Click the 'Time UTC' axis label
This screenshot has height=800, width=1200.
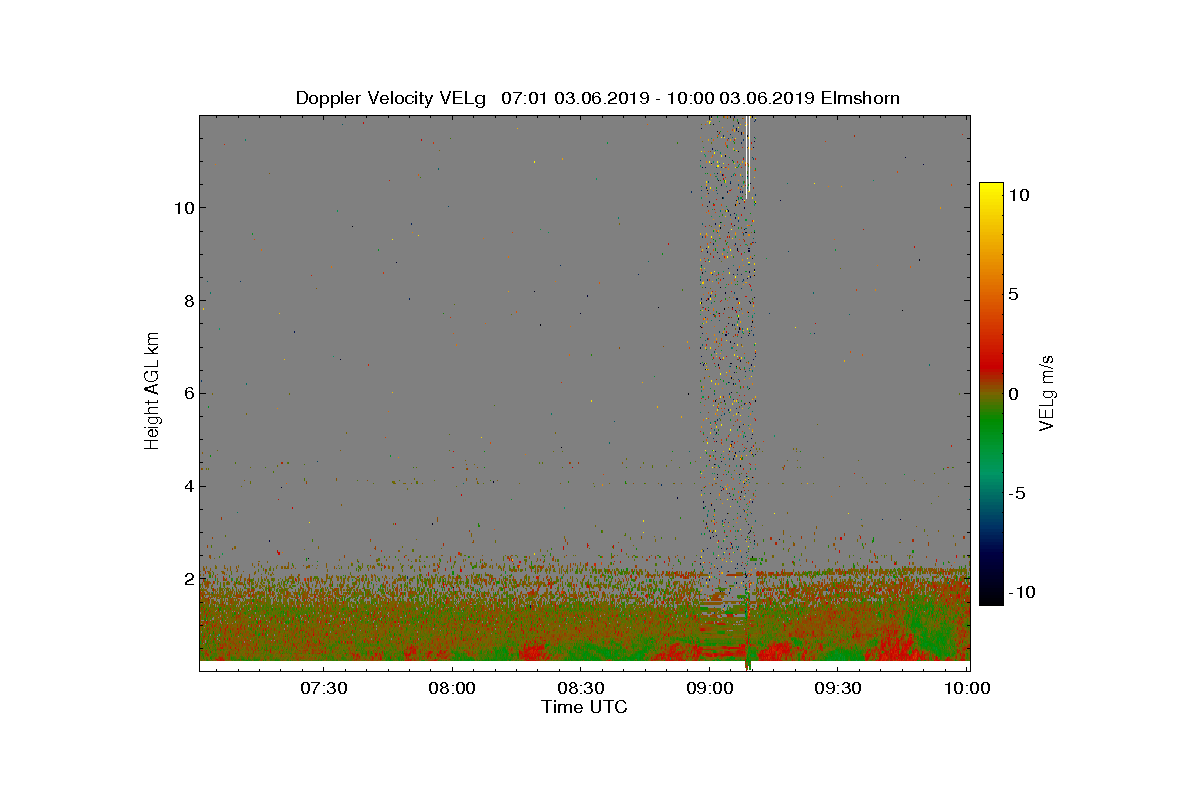coord(585,707)
